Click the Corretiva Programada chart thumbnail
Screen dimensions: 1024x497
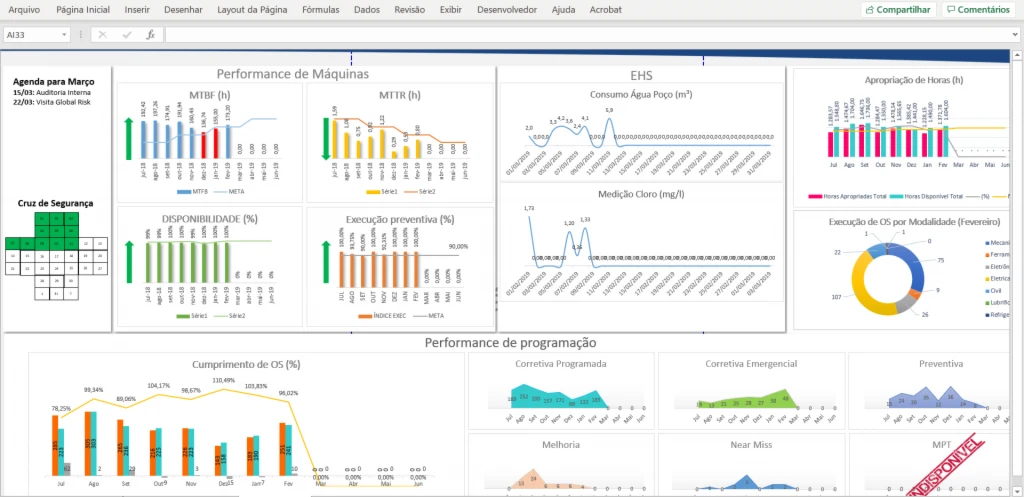[560, 390]
